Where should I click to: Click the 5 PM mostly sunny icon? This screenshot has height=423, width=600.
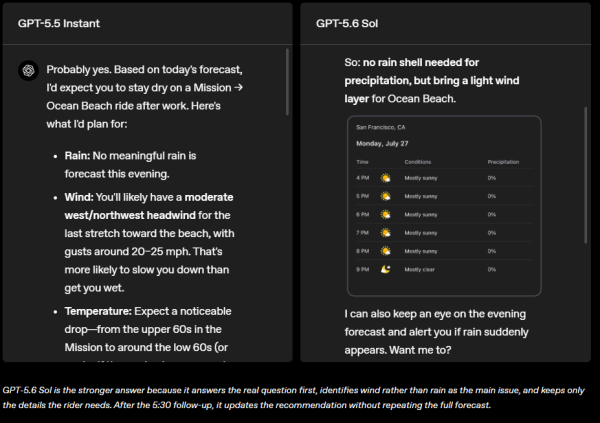coord(385,196)
